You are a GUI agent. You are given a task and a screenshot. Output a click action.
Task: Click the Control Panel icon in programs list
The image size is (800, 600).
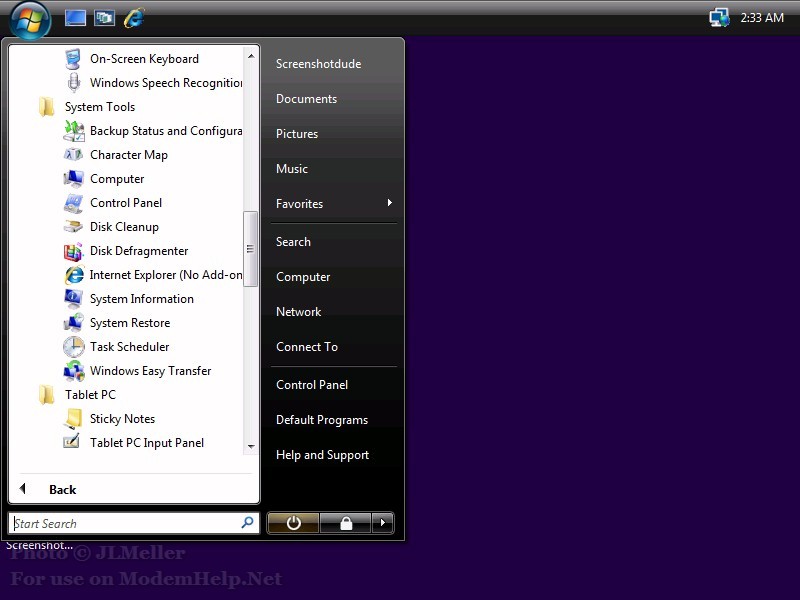[x=73, y=203]
